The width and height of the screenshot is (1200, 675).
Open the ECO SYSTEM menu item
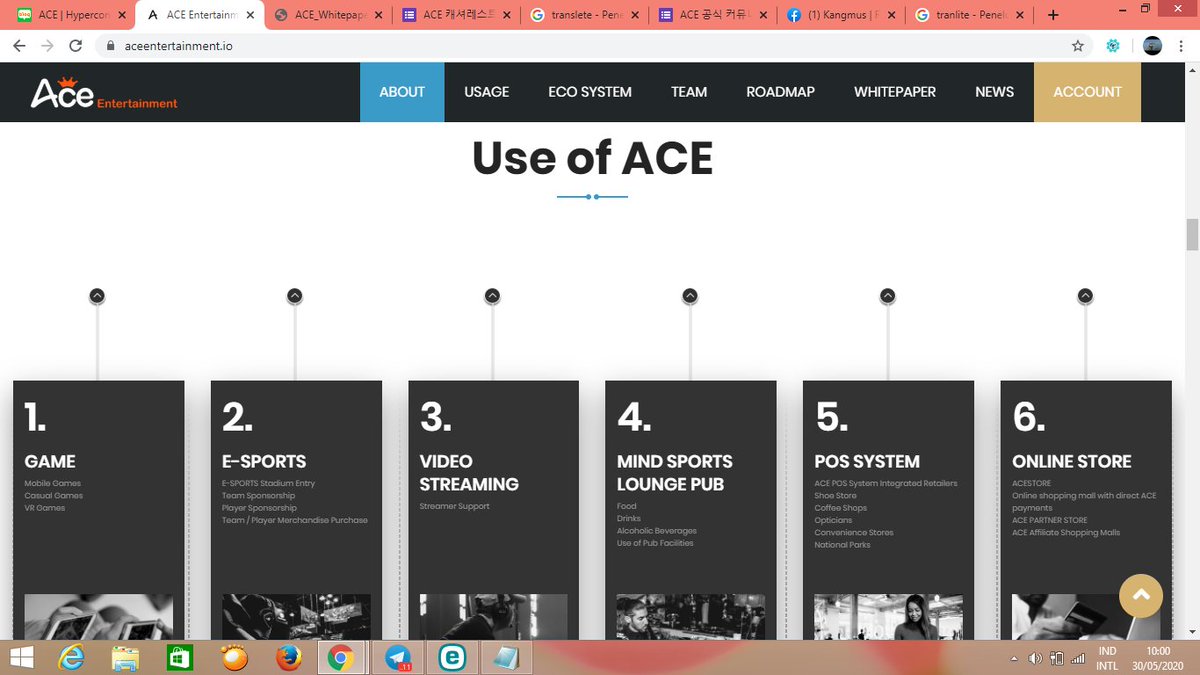coord(590,92)
